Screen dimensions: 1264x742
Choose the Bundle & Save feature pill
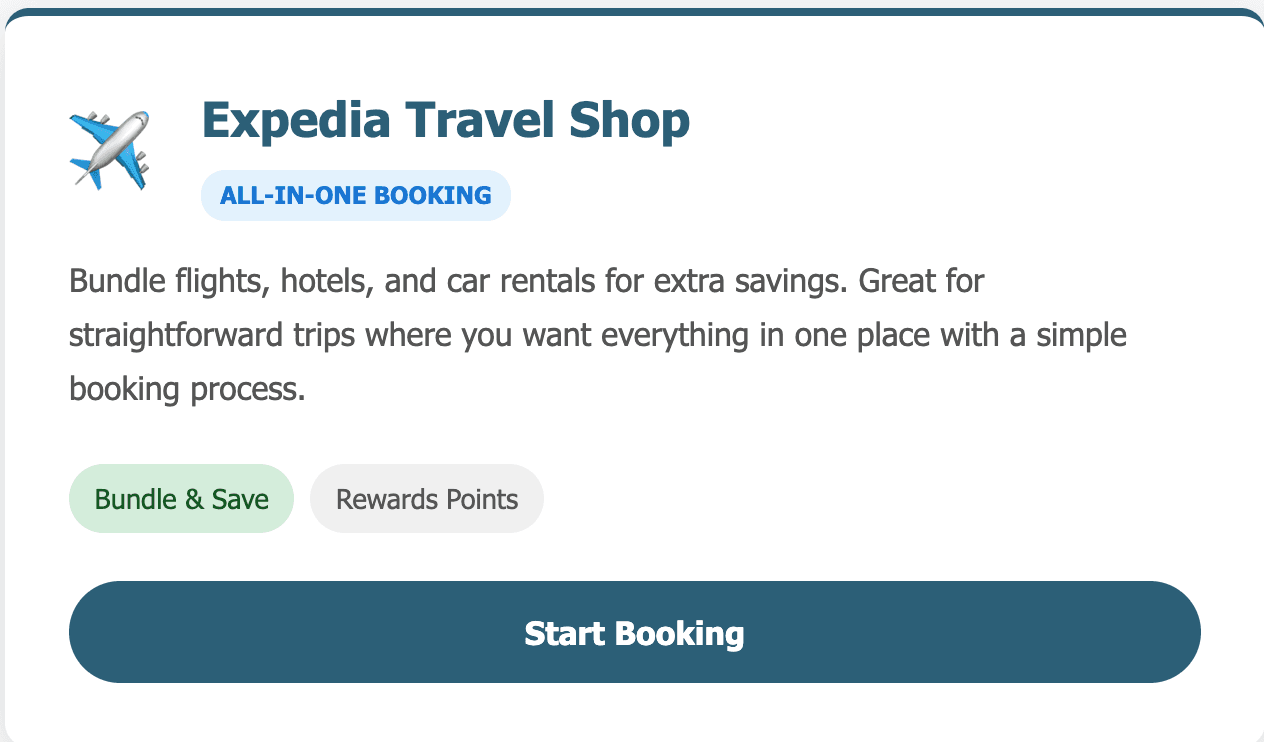pos(181,499)
